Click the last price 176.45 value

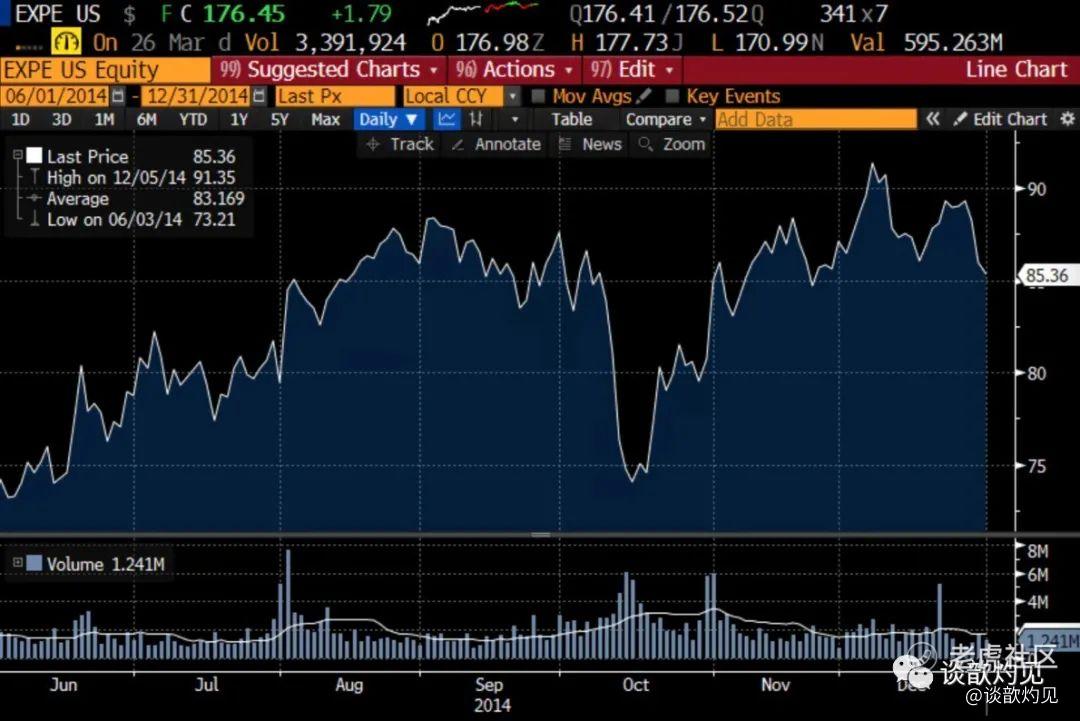click(245, 13)
